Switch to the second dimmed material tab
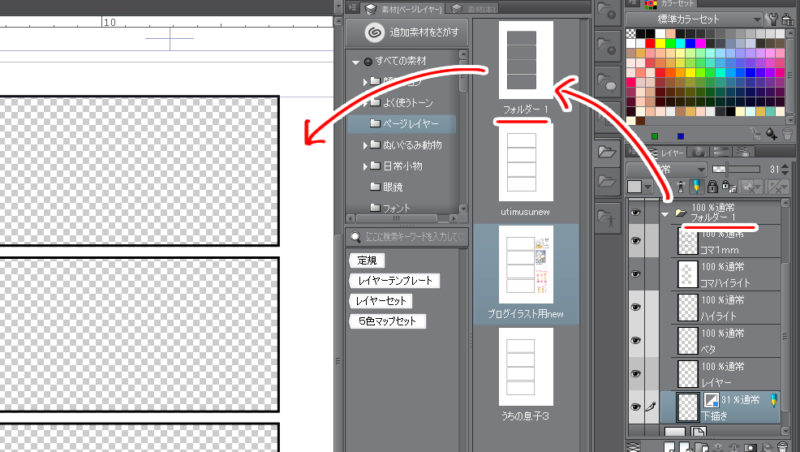Image resolution: width=800 pixels, height=452 pixels. 473,8
